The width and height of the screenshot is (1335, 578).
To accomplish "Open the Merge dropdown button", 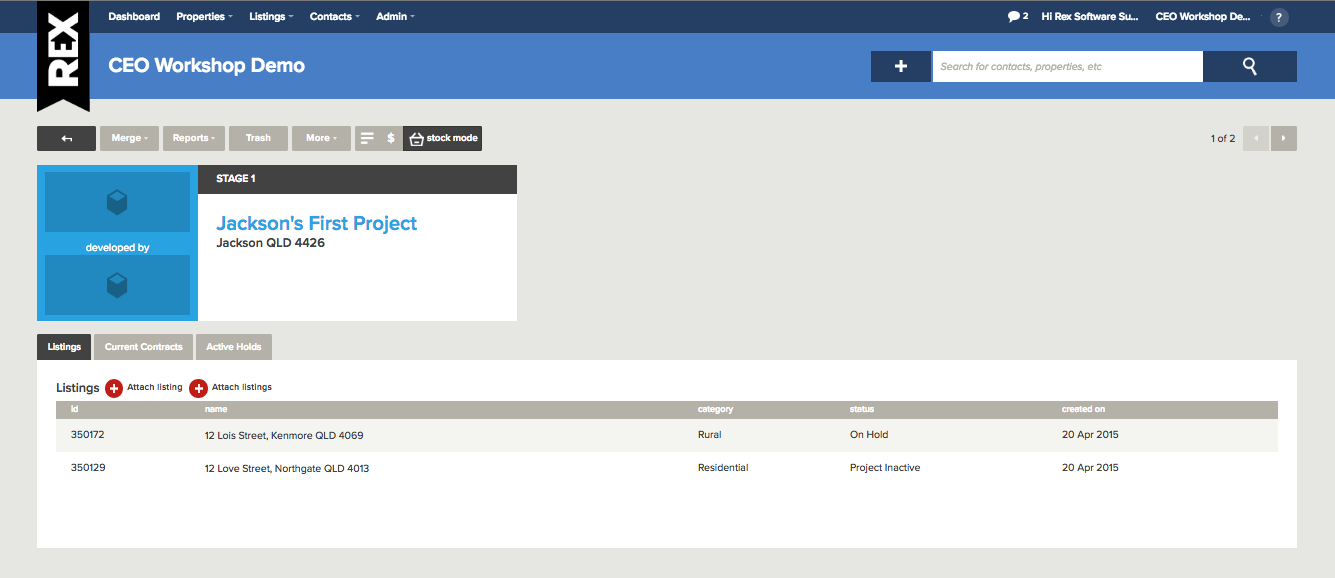I will pyautogui.click(x=129, y=138).
